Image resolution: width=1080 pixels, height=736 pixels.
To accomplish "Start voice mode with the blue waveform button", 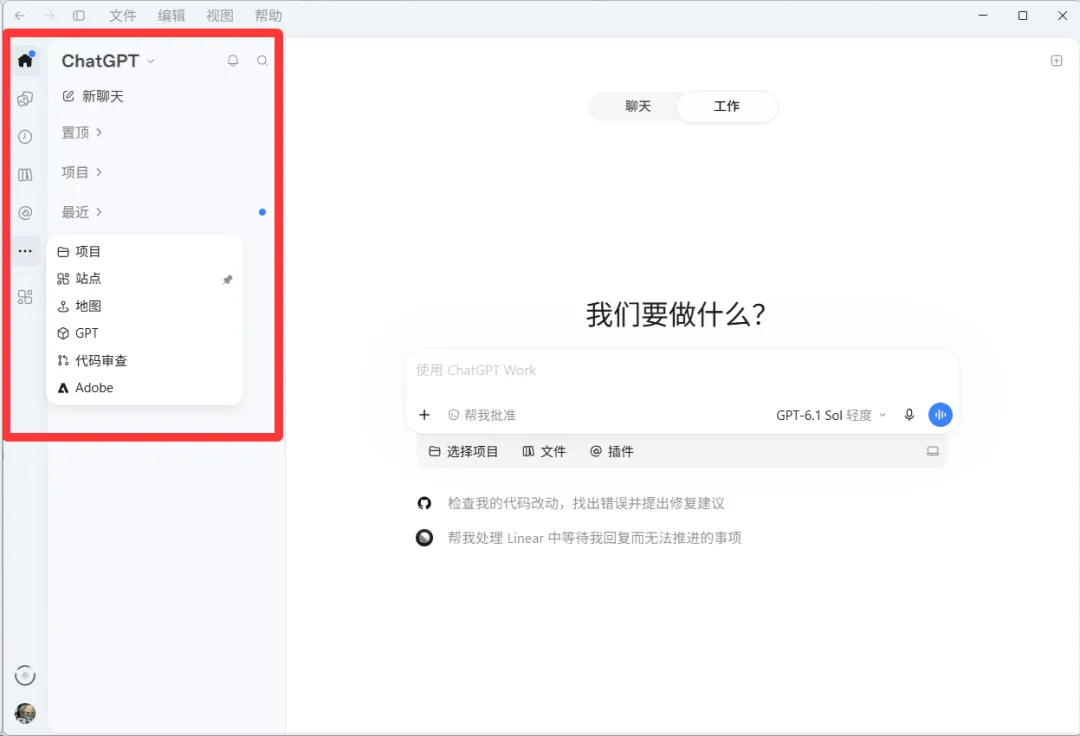I will [940, 414].
